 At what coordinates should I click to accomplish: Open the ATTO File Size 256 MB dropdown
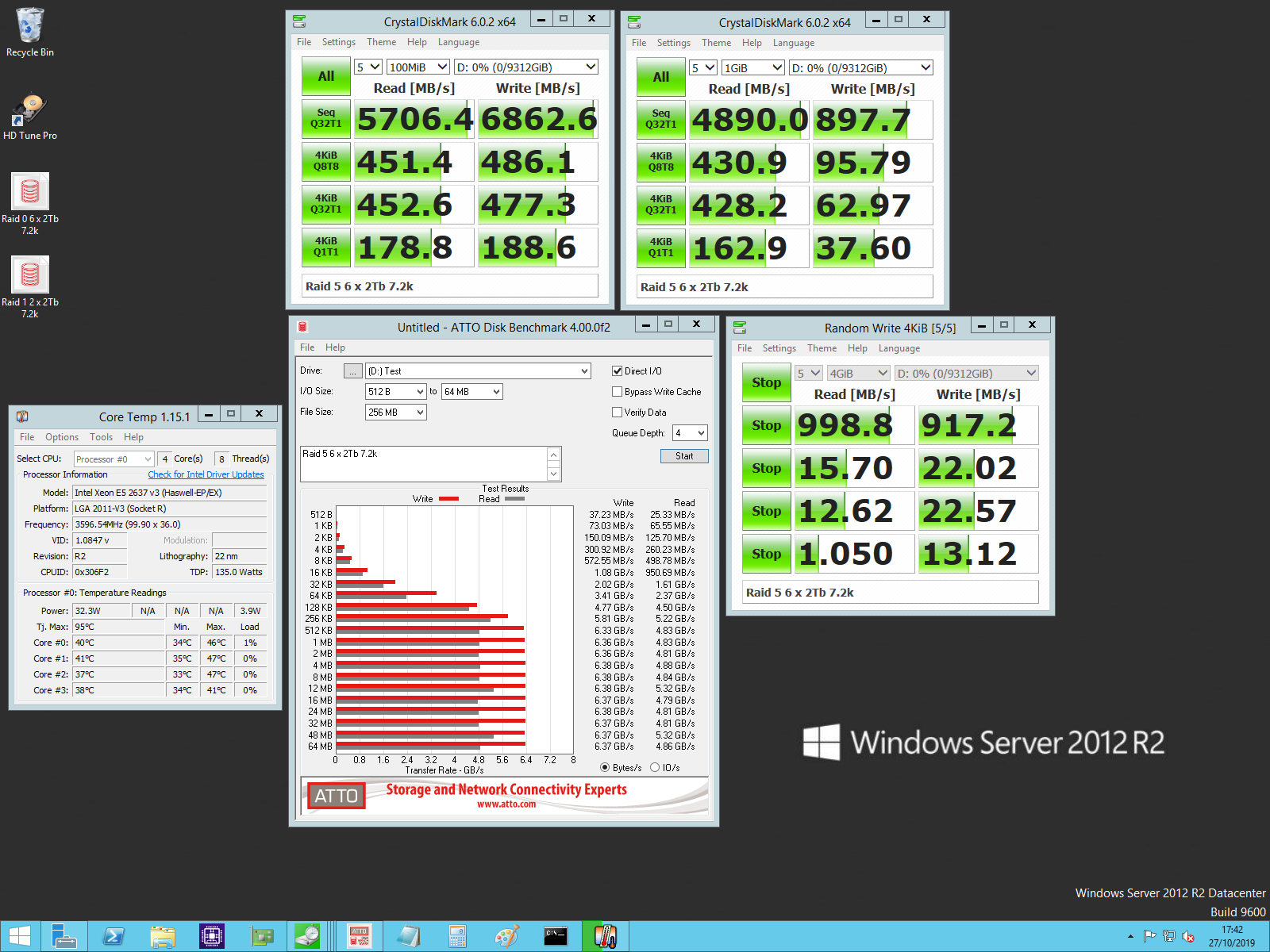pos(396,412)
